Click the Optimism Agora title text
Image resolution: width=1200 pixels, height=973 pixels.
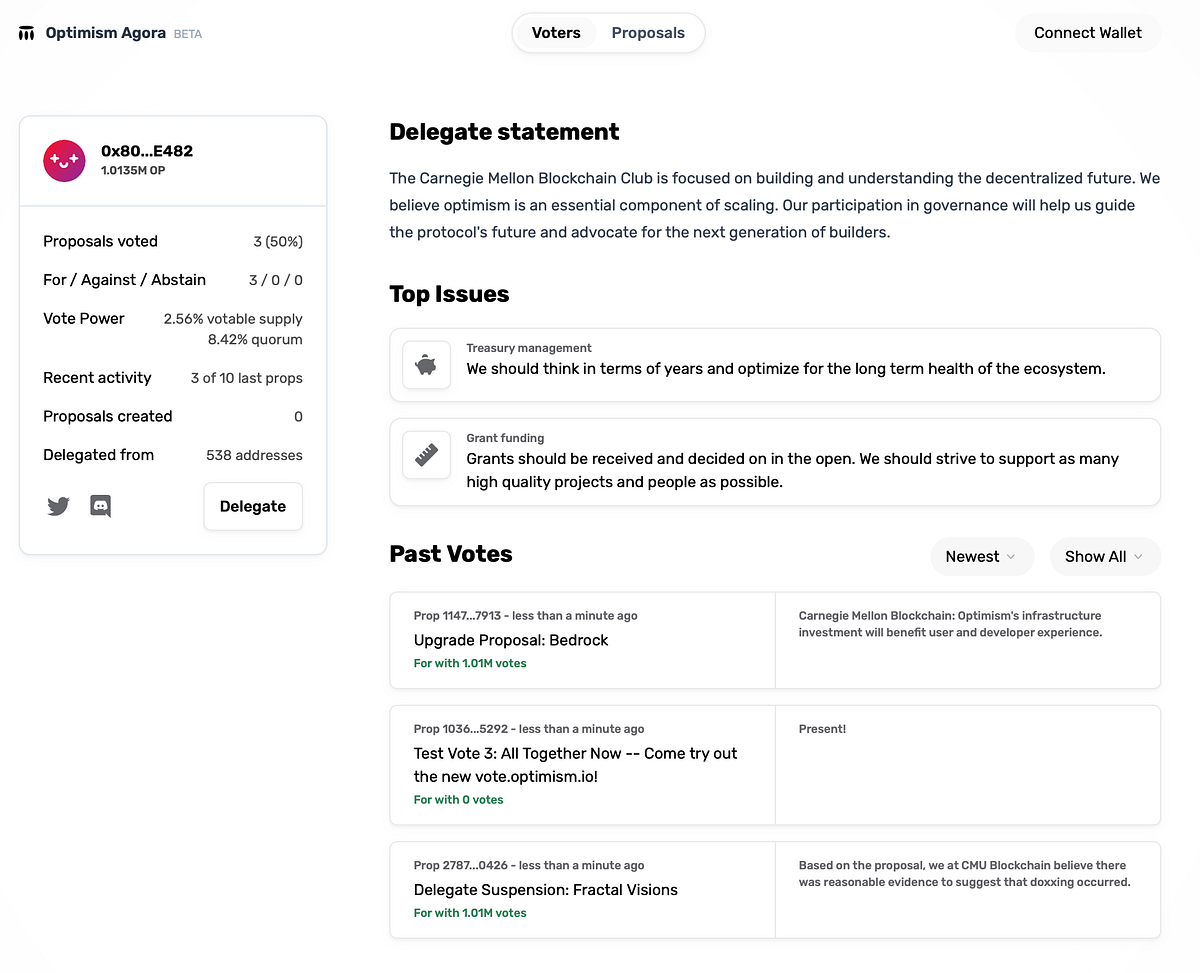click(106, 33)
